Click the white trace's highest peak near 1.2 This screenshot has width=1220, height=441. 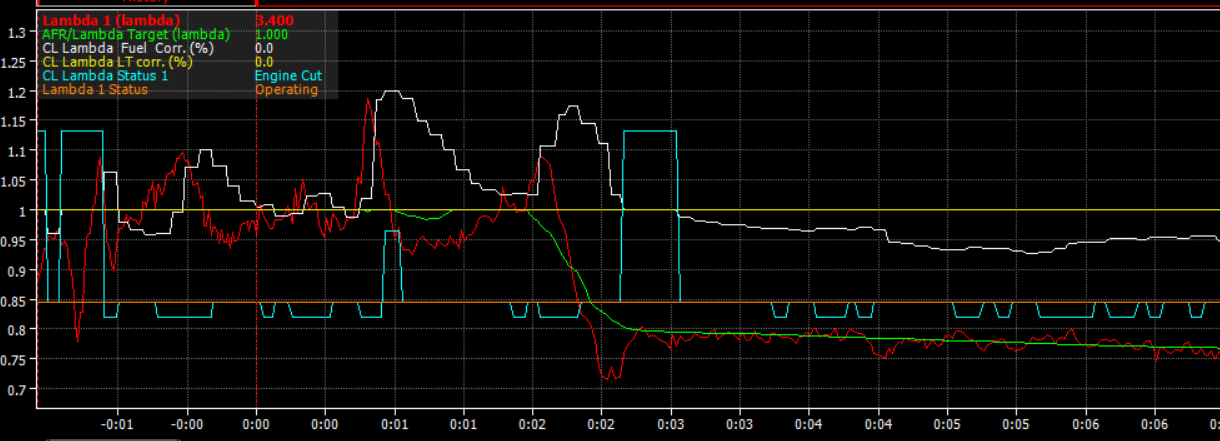pos(392,92)
